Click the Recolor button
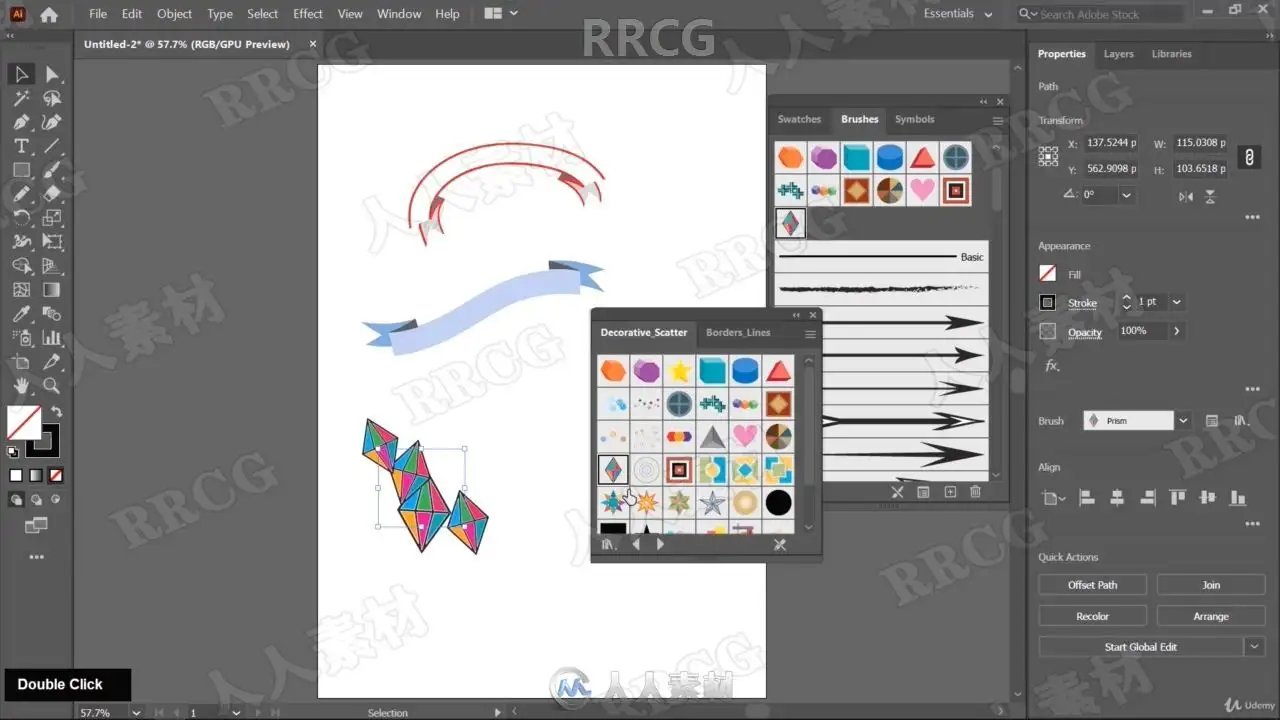The height and width of the screenshot is (720, 1280). pos(1093,616)
